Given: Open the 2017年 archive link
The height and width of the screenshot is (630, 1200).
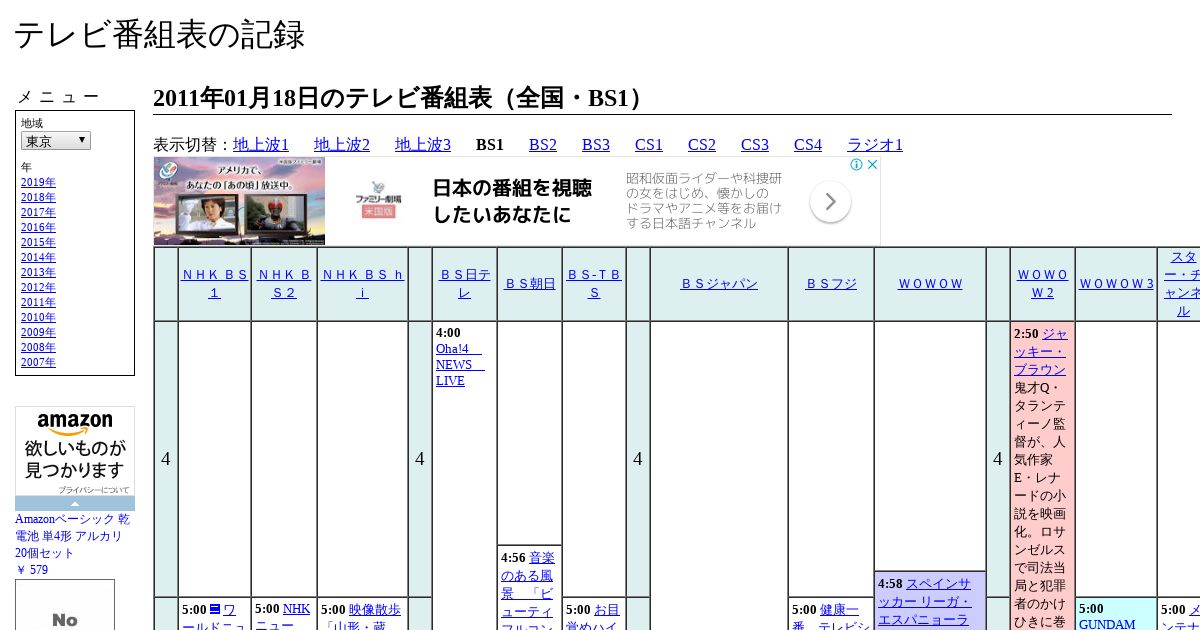Looking at the screenshot, I should coord(38,212).
